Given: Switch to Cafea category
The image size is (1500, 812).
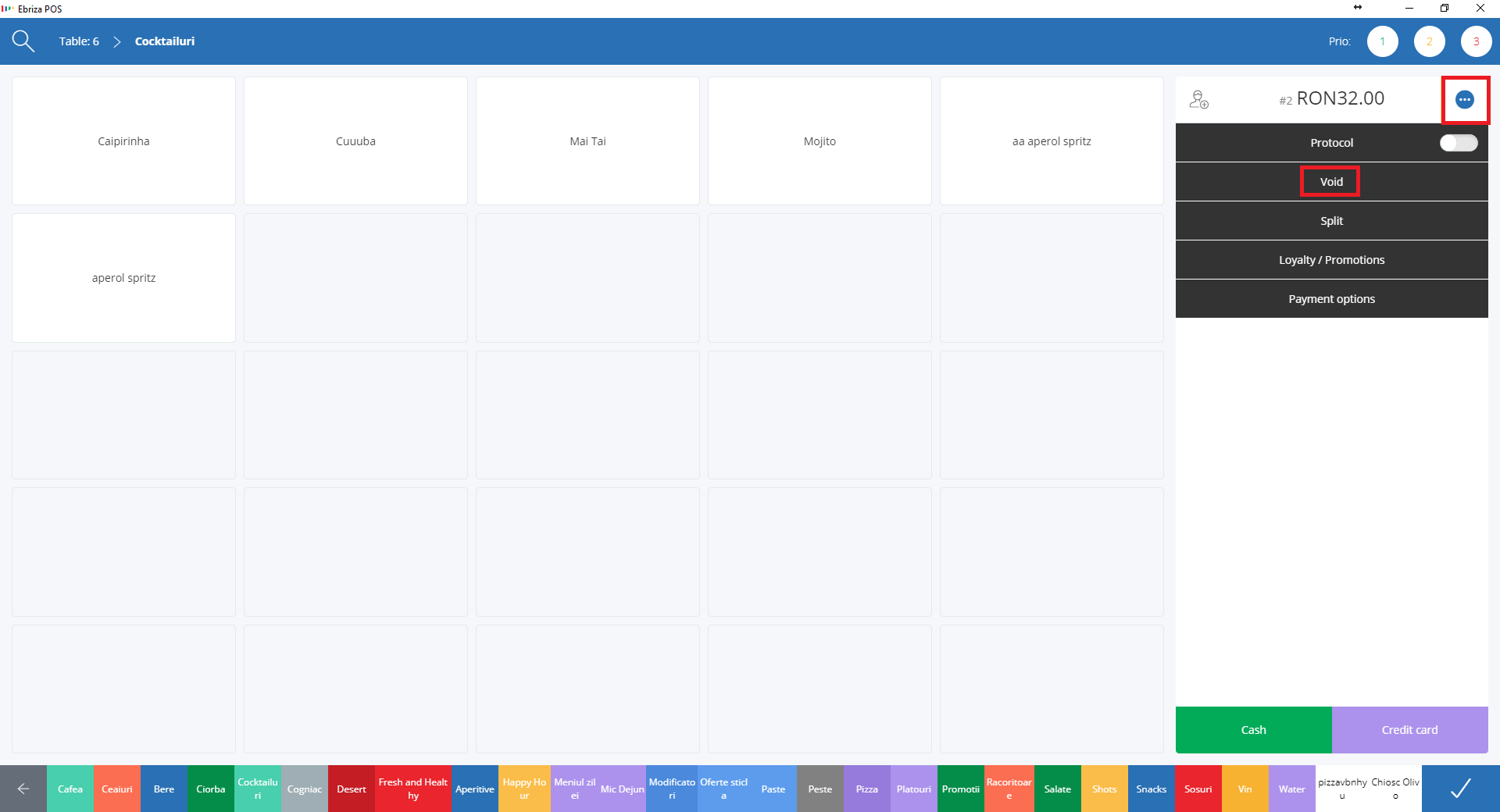Looking at the screenshot, I should pos(70,789).
